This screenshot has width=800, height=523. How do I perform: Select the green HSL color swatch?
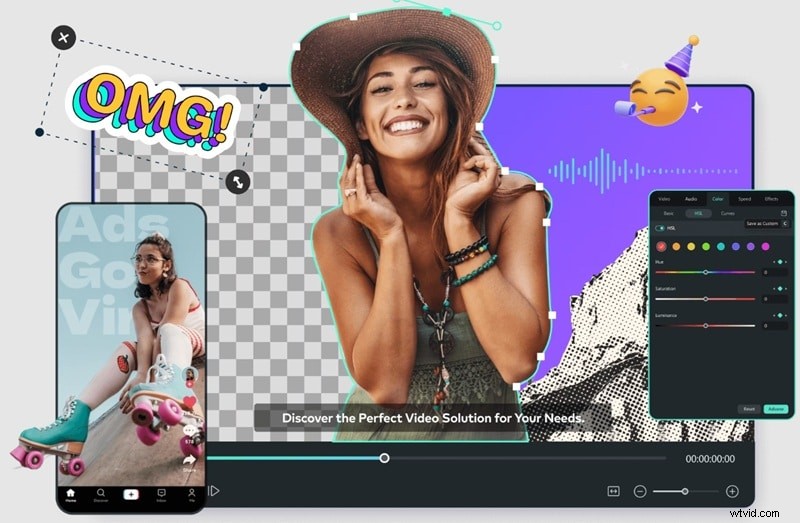(706, 246)
